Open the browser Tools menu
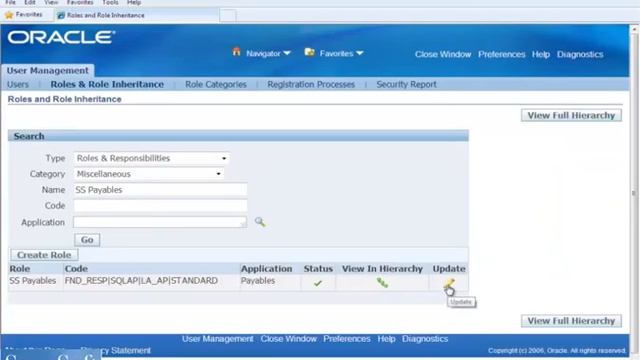 point(110,2)
